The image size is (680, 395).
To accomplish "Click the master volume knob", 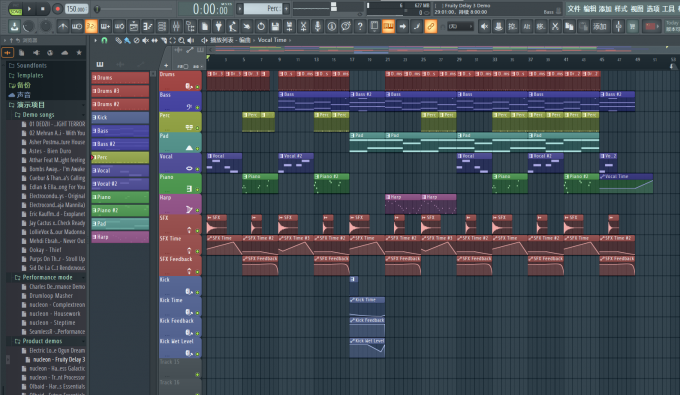I will tap(29, 26).
